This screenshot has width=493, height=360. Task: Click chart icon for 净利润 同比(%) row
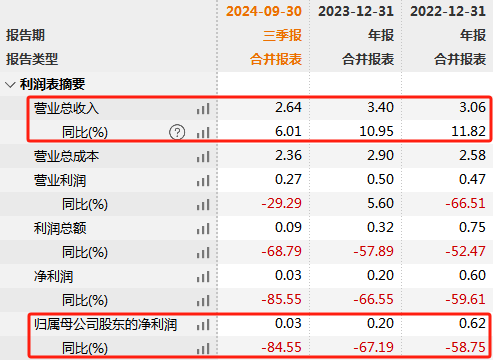pos(203,301)
